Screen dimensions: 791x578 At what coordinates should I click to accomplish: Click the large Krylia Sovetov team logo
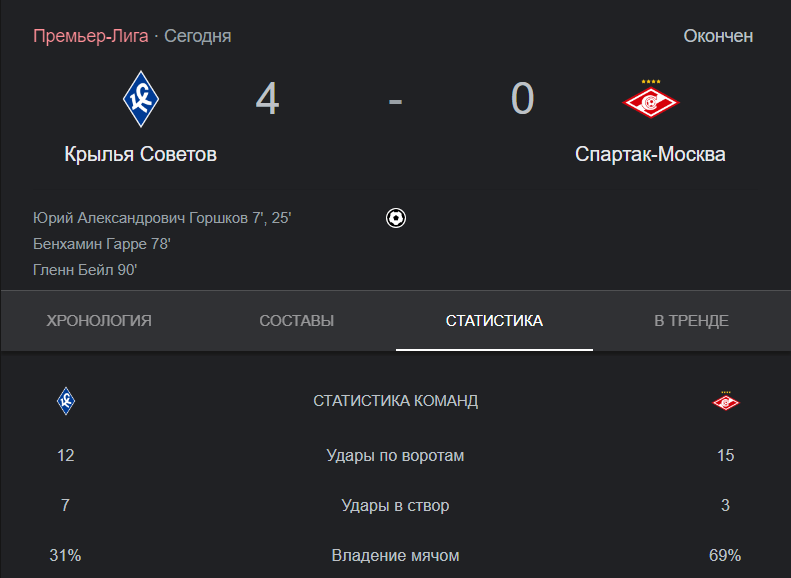pyautogui.click(x=141, y=99)
